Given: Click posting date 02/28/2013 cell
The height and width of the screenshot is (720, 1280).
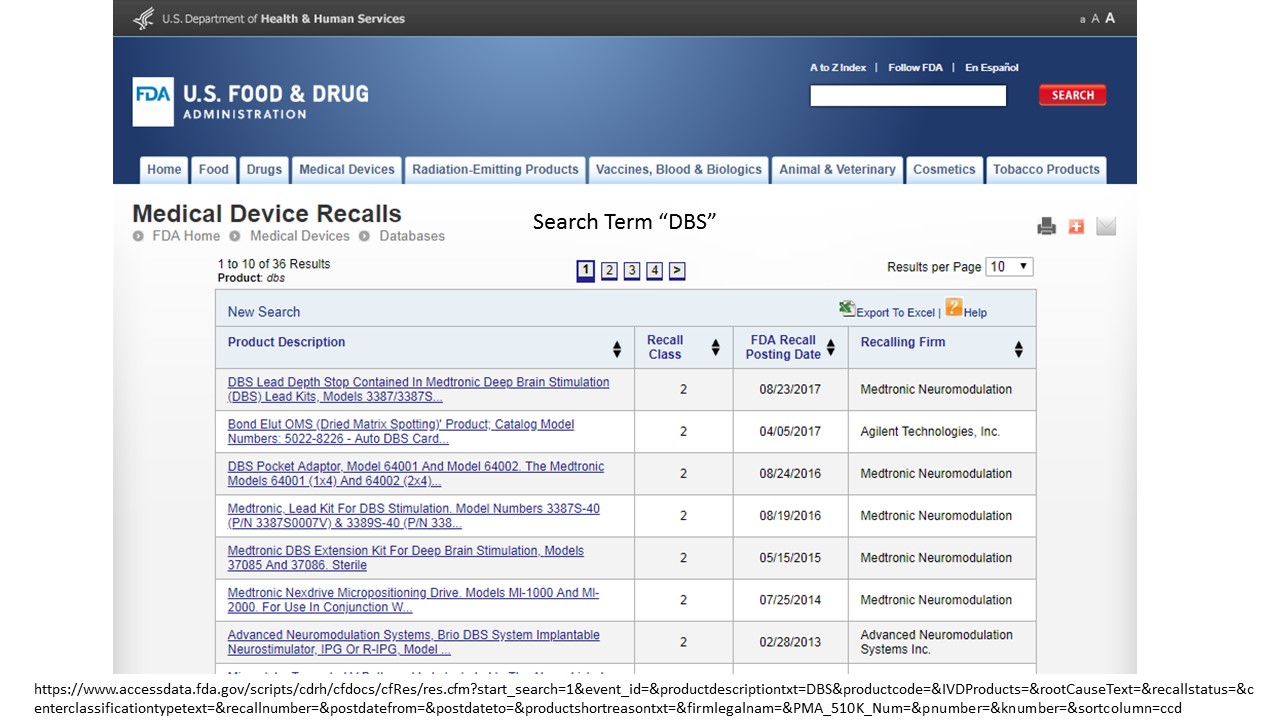Looking at the screenshot, I should (x=790, y=641).
